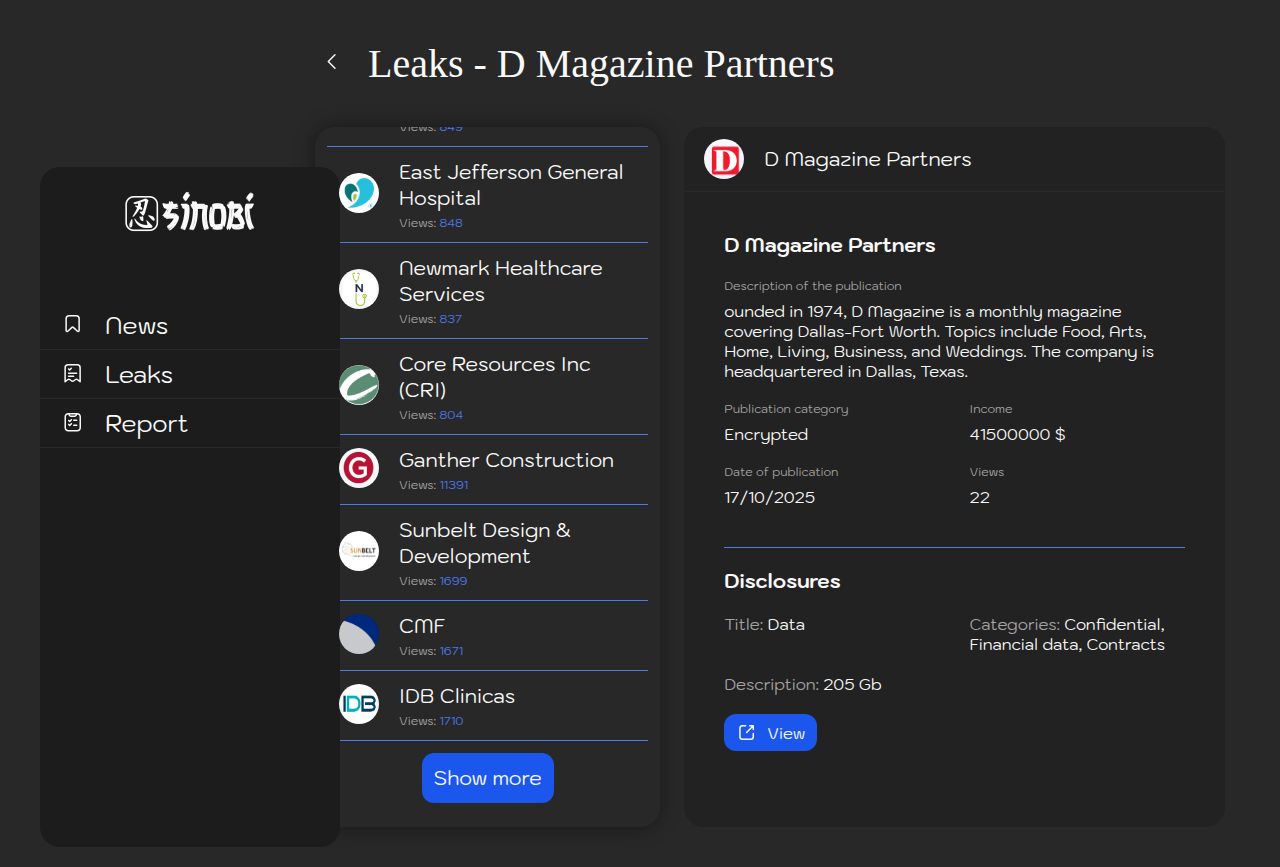Select the IDB Clinicas entry title
The height and width of the screenshot is (867, 1280).
tap(457, 696)
